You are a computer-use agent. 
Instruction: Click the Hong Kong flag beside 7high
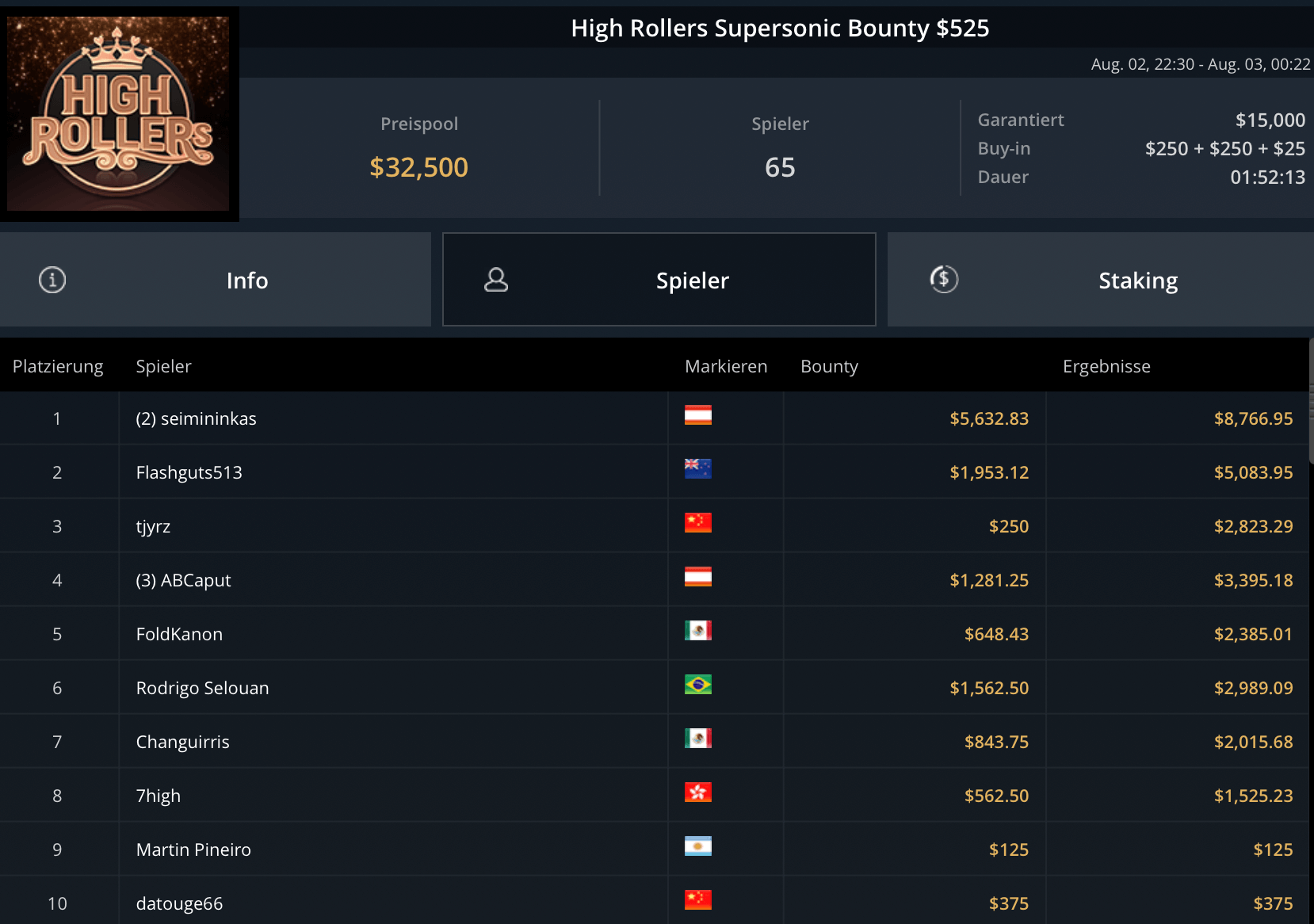697,792
